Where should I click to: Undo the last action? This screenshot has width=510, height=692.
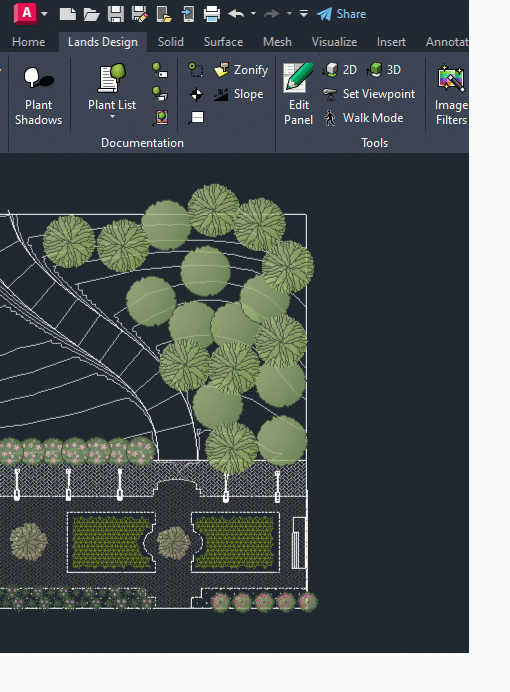[236, 14]
